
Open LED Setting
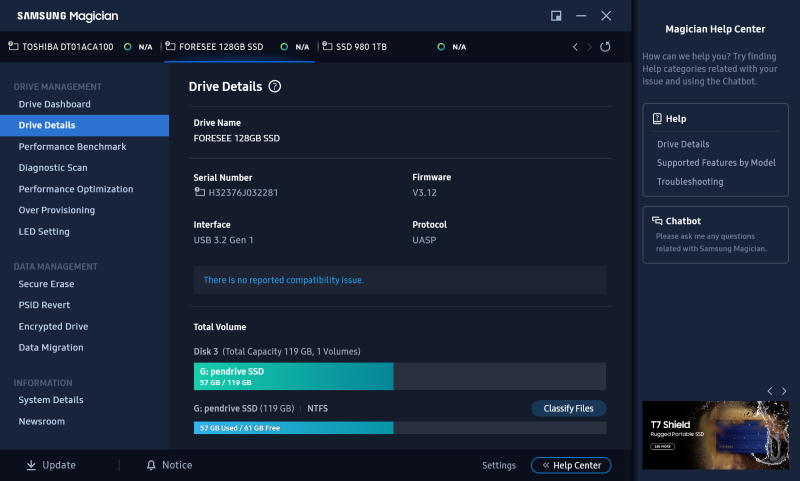[44, 231]
